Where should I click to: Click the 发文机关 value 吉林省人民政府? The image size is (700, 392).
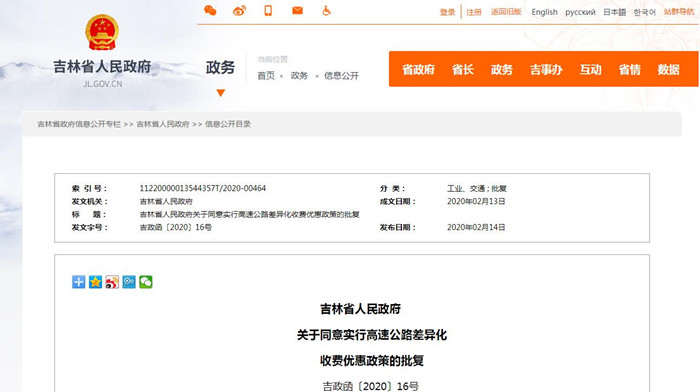tap(166, 201)
